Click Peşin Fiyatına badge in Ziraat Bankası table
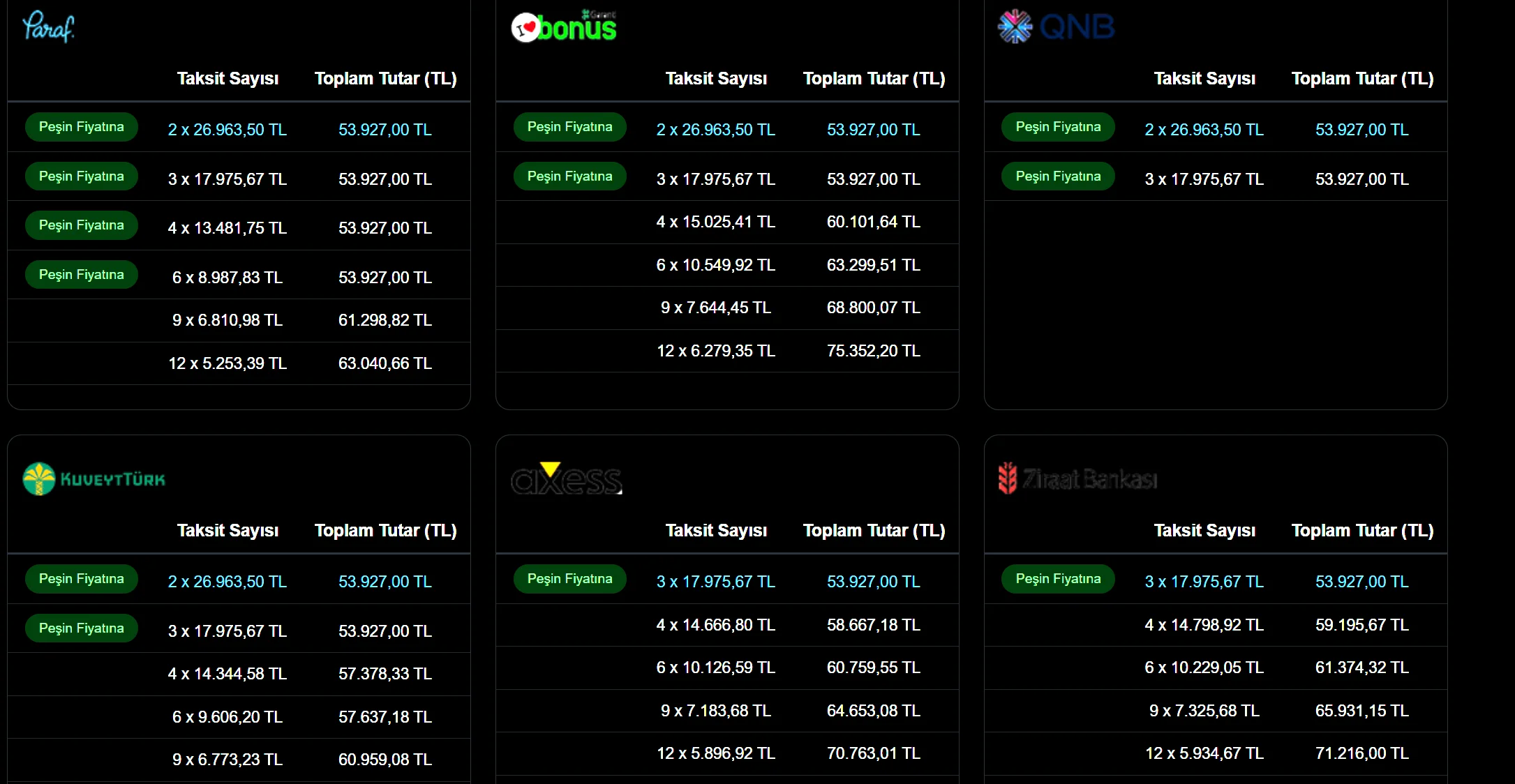The width and height of the screenshot is (1515, 784). (x=1058, y=579)
